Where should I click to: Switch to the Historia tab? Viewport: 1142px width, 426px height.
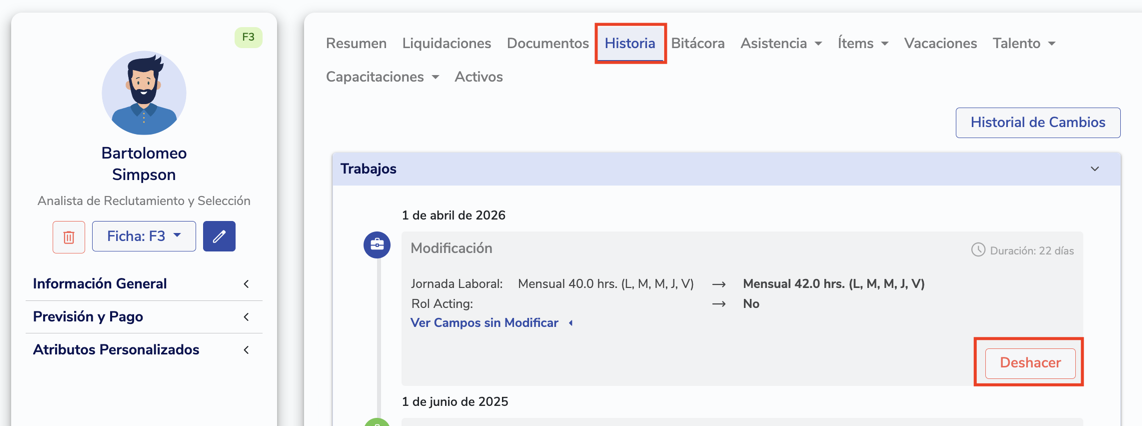(x=630, y=43)
